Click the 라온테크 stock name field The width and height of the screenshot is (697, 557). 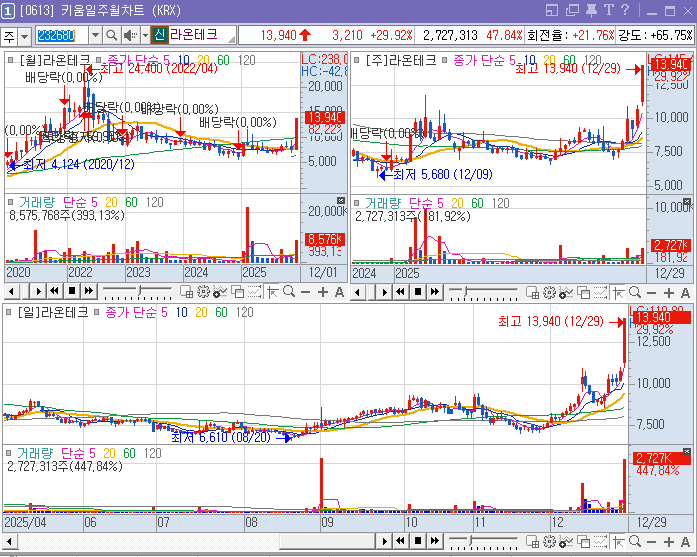pos(202,35)
